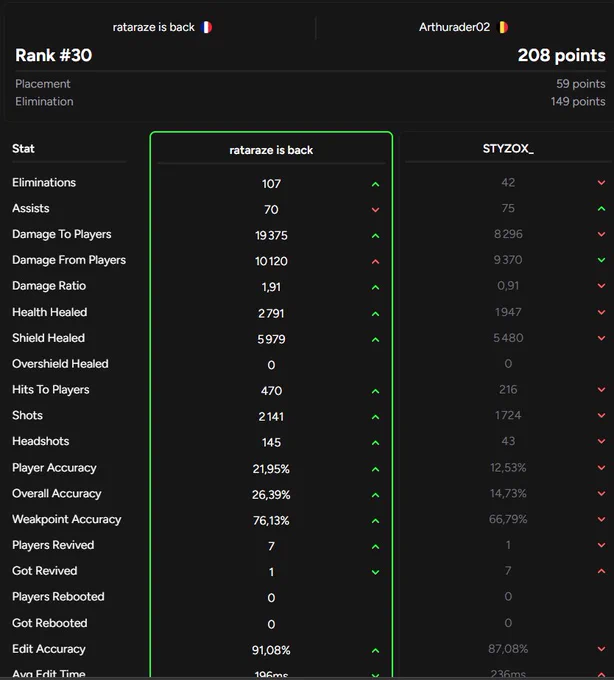Click the Edit Accuracy label
Viewport: 614px width, 680px height.
point(49,649)
